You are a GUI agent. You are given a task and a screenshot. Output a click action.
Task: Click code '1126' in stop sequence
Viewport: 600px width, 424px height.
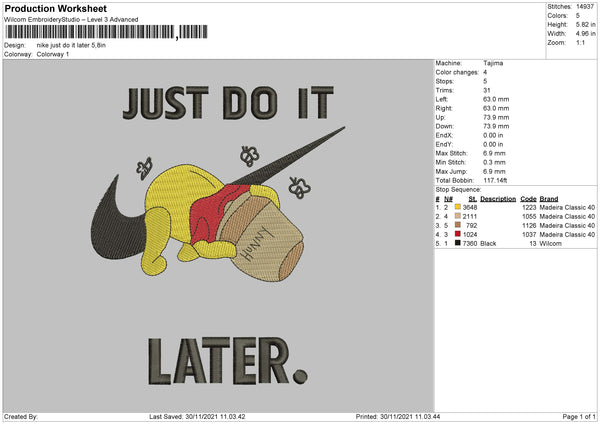[529, 225]
